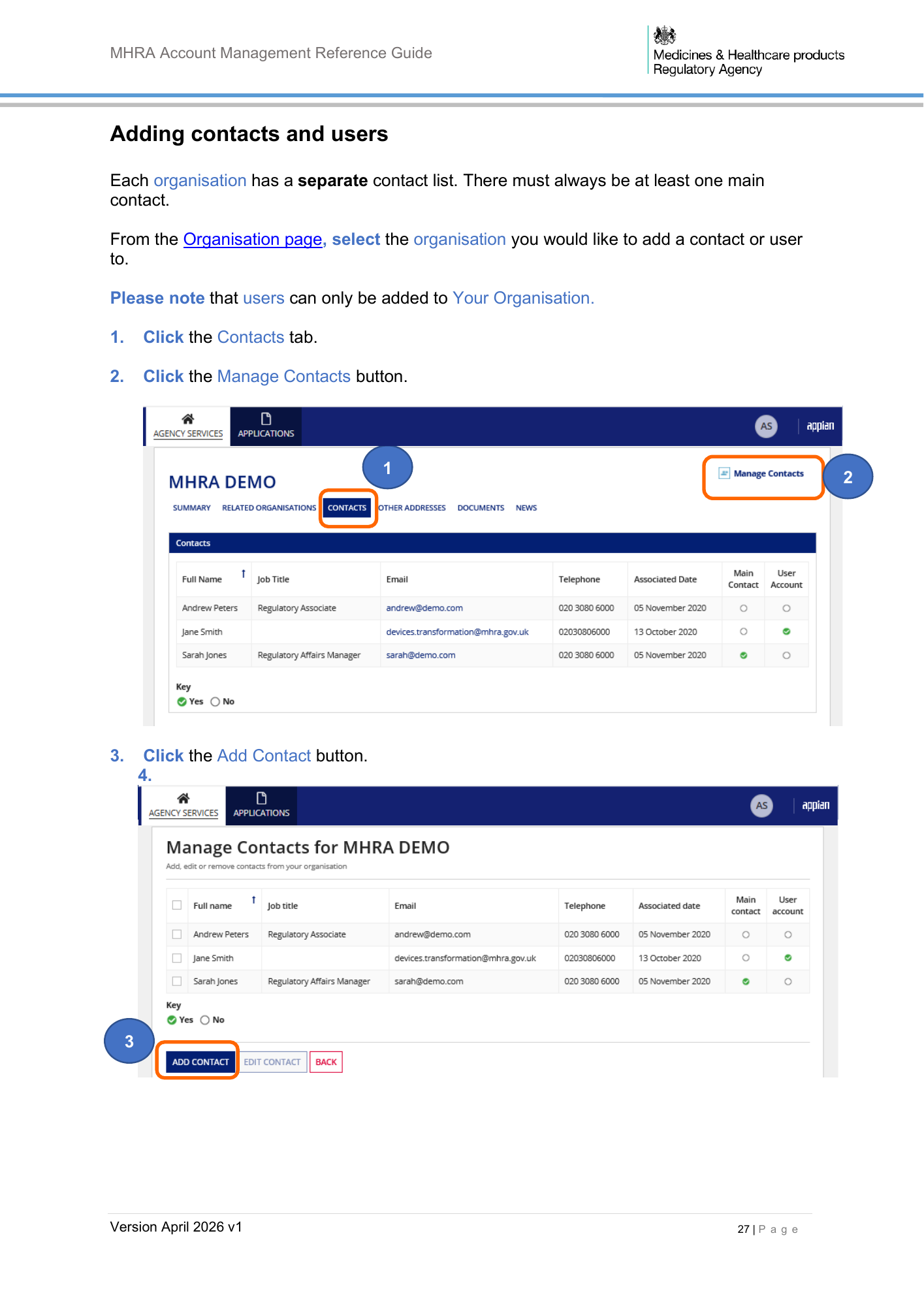Image resolution: width=924 pixels, height=1306 pixels.
Task: Click Regulatory Affairs Manager cell in Manage Contacts
Action: (325, 981)
